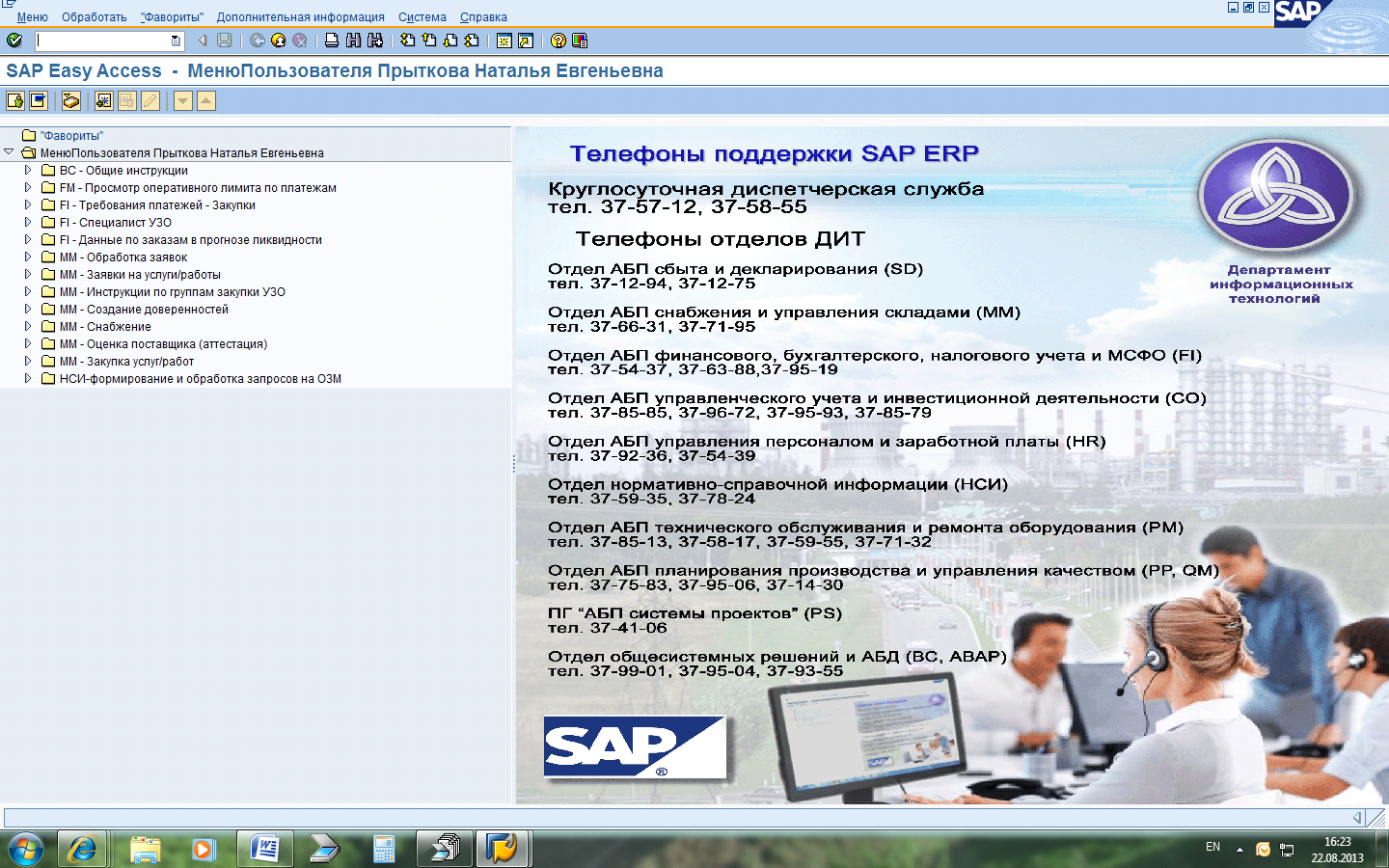Screen dimensions: 1389x868
Task: Open Windows Explorer from the taskbar
Action: [145, 849]
